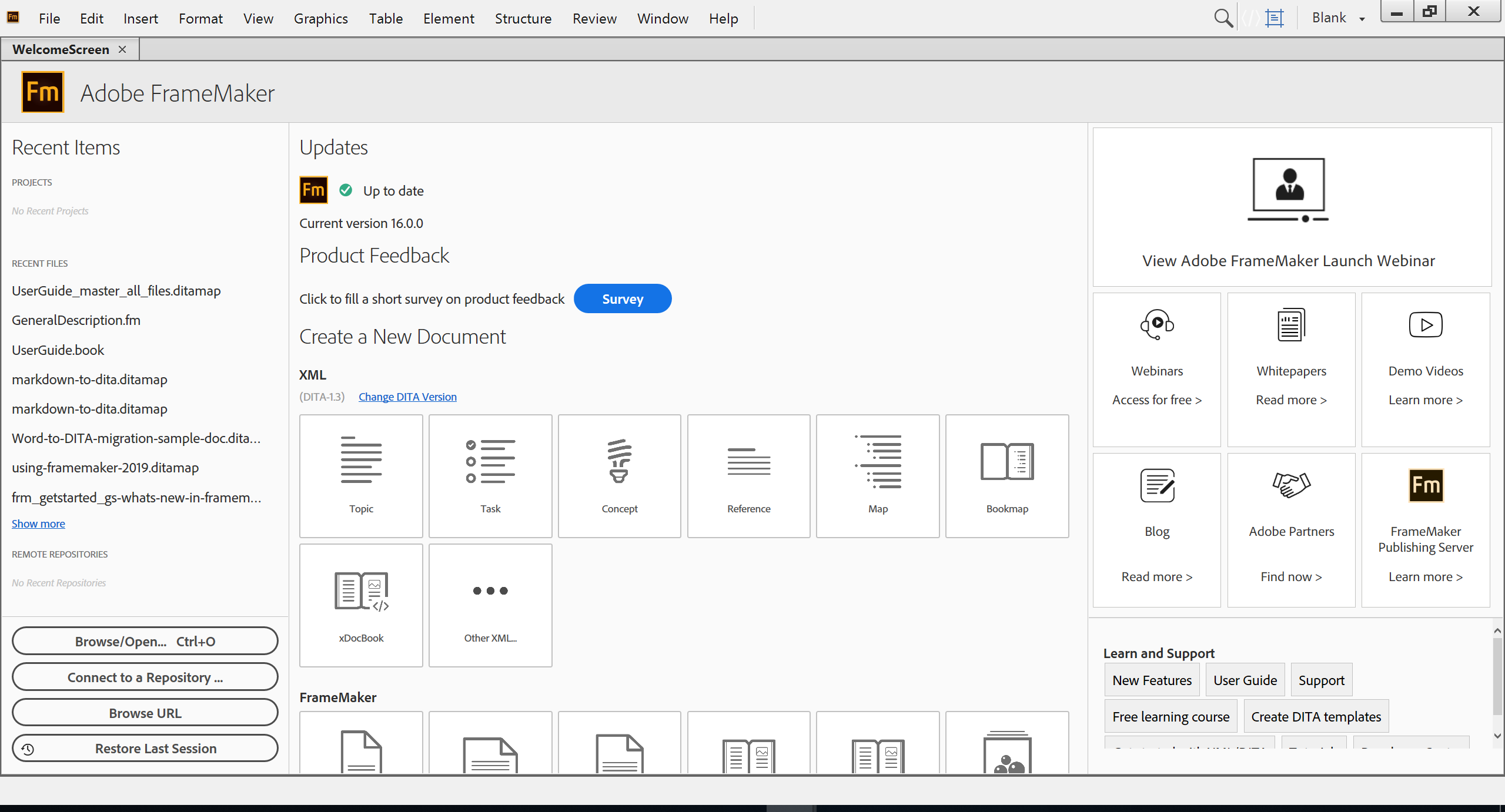Screen dimensions: 1505x812
Task: Open UserGuide.book recent file
Action: pos(58,350)
